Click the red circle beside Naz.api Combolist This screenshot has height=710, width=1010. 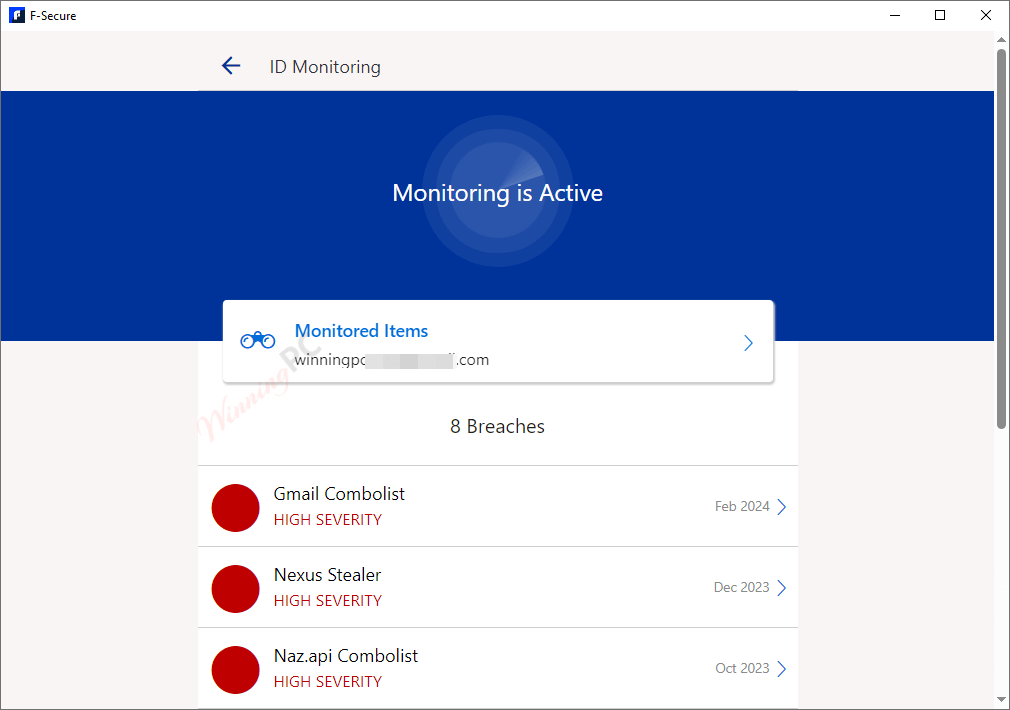pyautogui.click(x=236, y=670)
